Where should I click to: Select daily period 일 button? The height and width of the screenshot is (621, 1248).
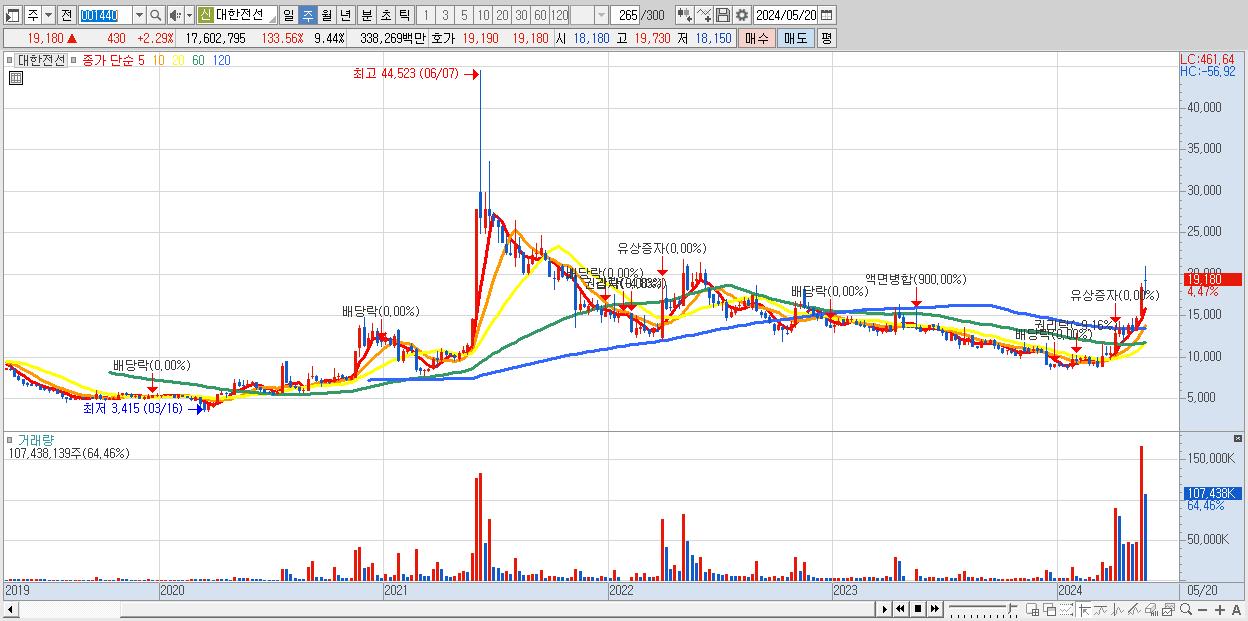(x=288, y=15)
